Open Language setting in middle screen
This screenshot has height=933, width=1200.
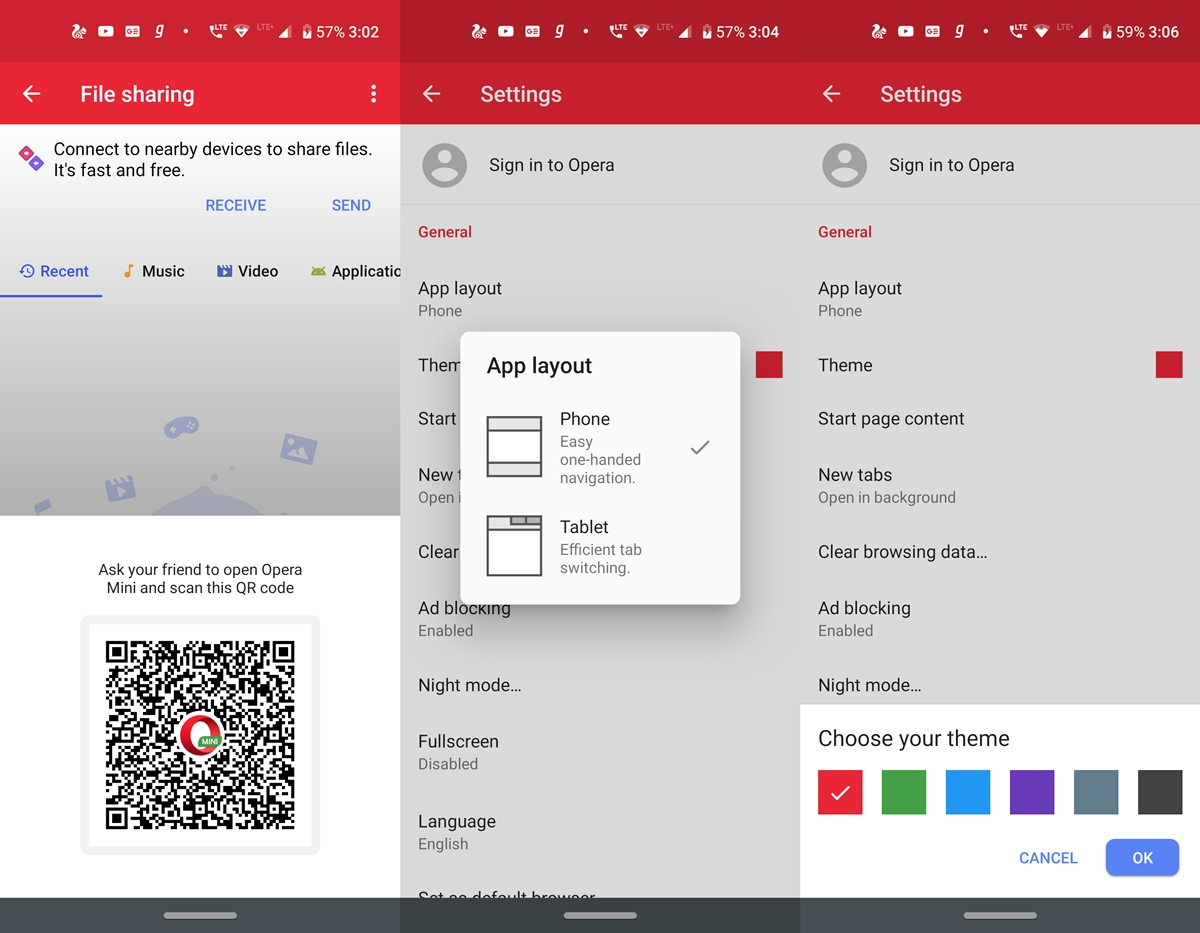point(600,832)
